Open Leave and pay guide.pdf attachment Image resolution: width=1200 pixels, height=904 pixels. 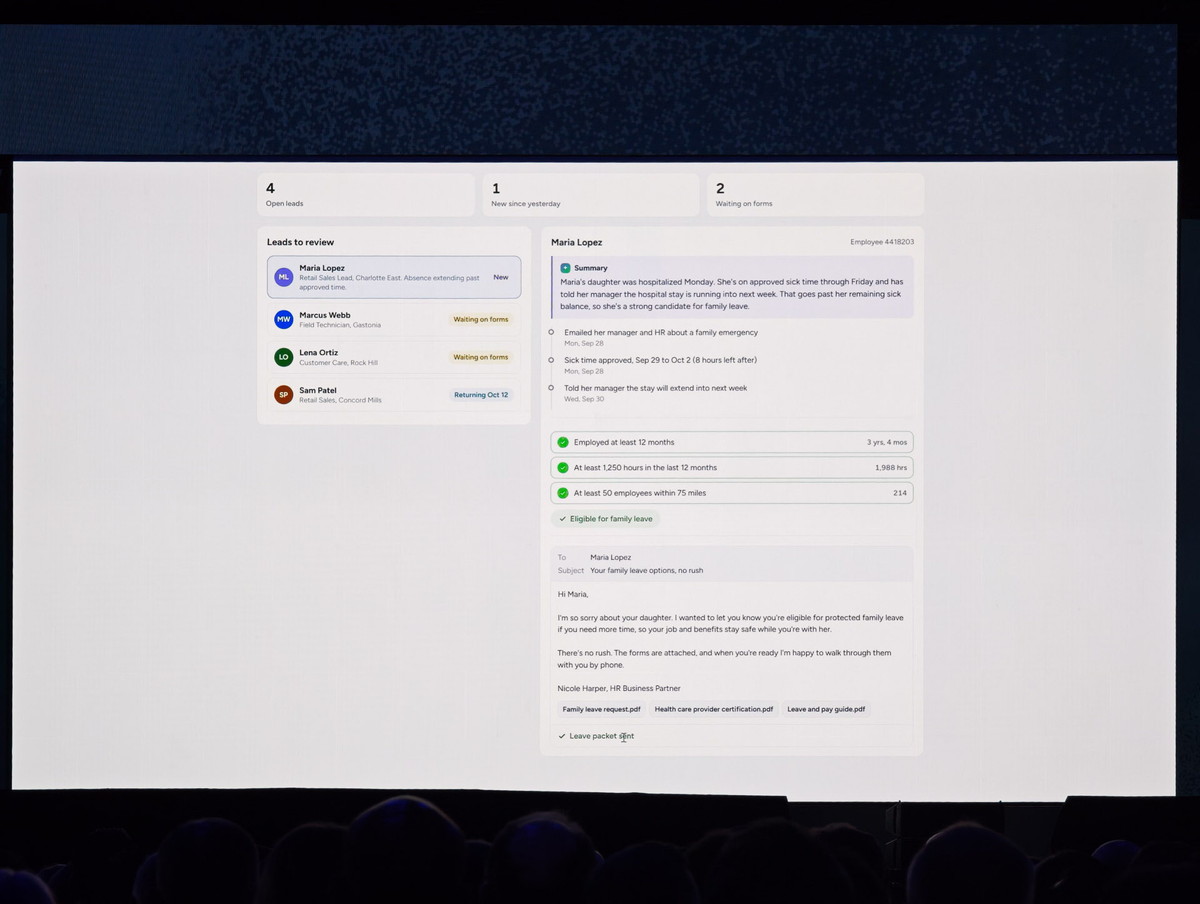pos(826,709)
